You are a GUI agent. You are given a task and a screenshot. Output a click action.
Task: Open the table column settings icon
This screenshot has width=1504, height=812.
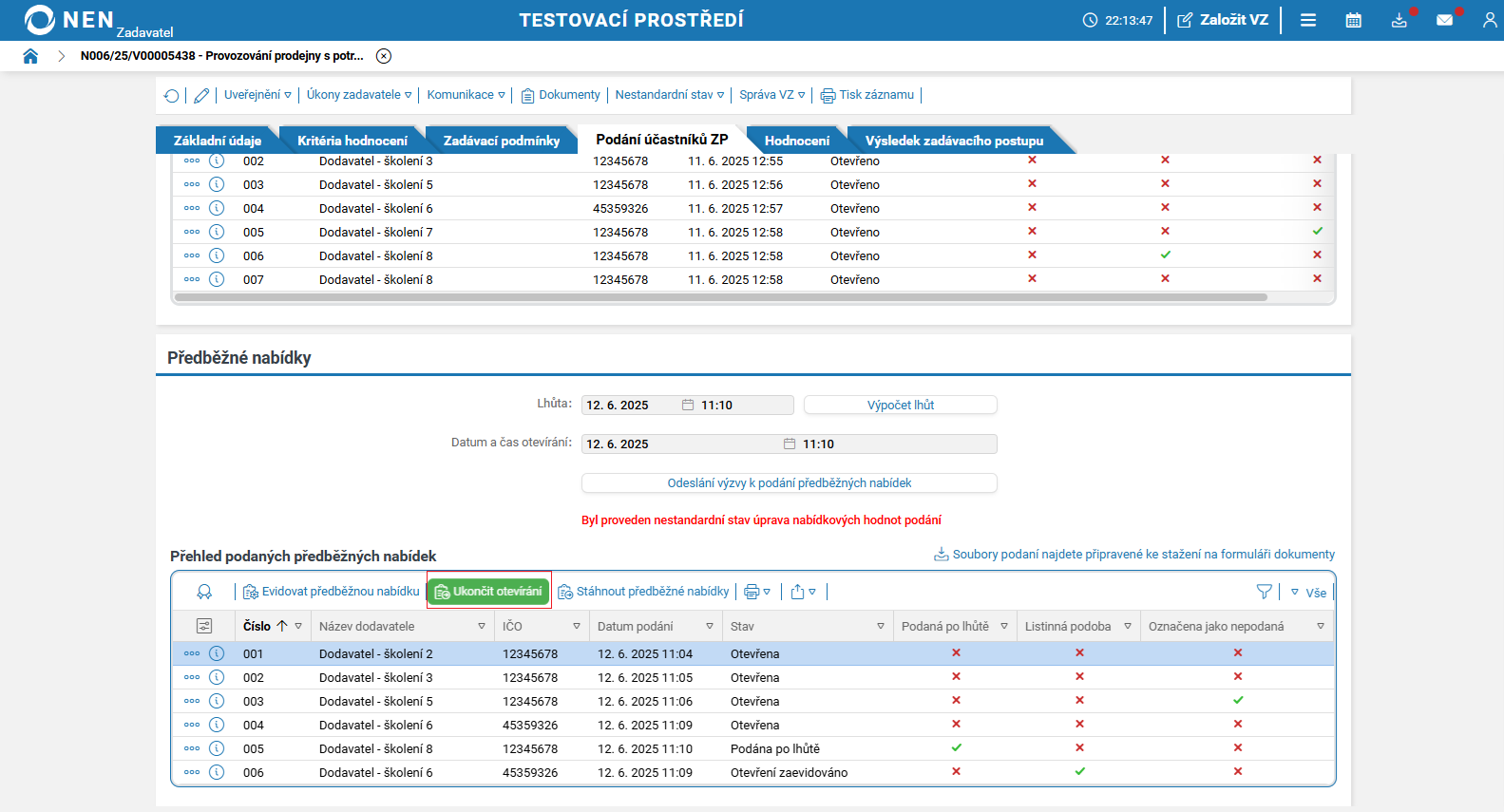click(204, 626)
